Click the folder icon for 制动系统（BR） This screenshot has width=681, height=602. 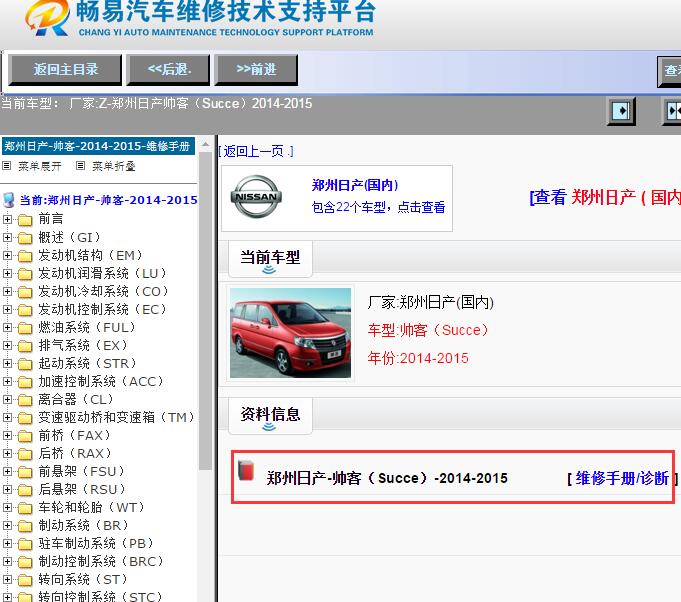pos(25,526)
